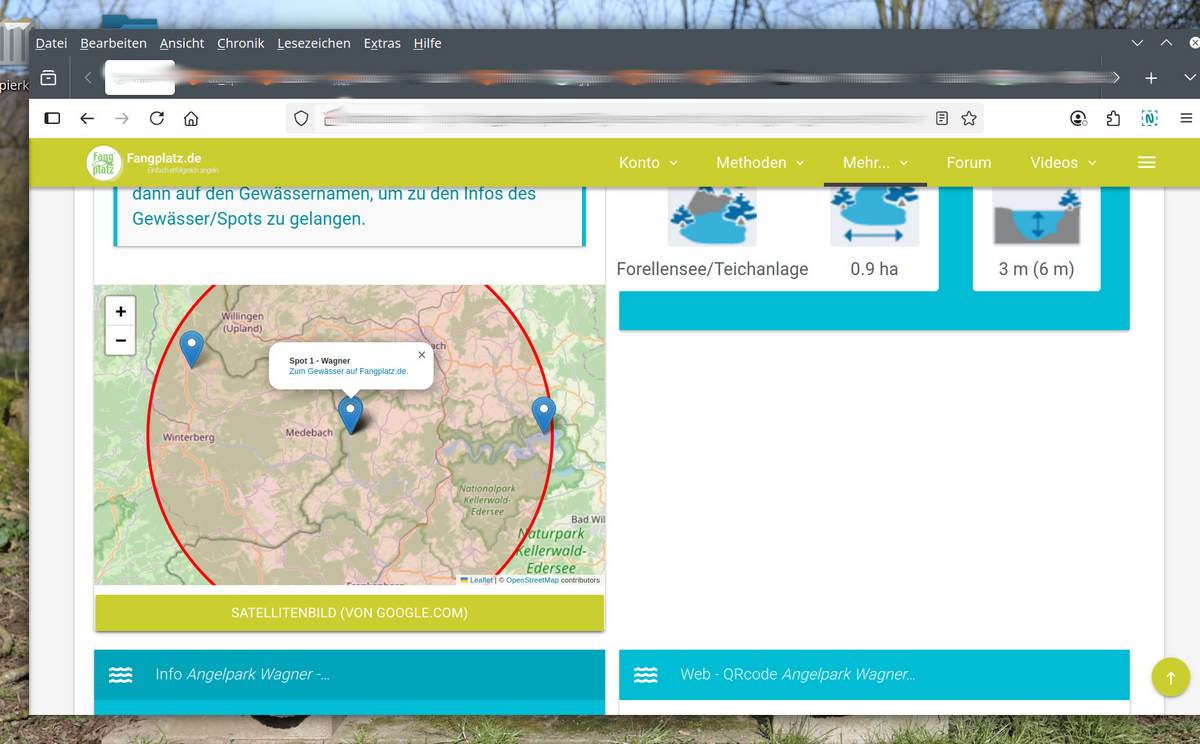
Task: Open the Videos dropdown menu
Action: pyautogui.click(x=1063, y=163)
